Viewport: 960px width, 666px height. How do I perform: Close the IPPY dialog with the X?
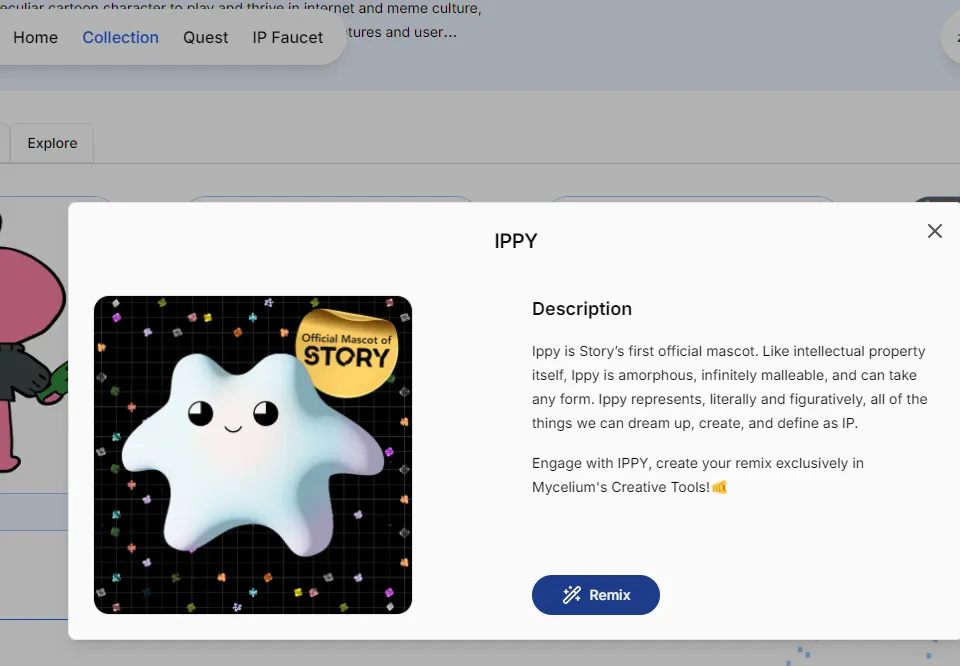coord(935,231)
